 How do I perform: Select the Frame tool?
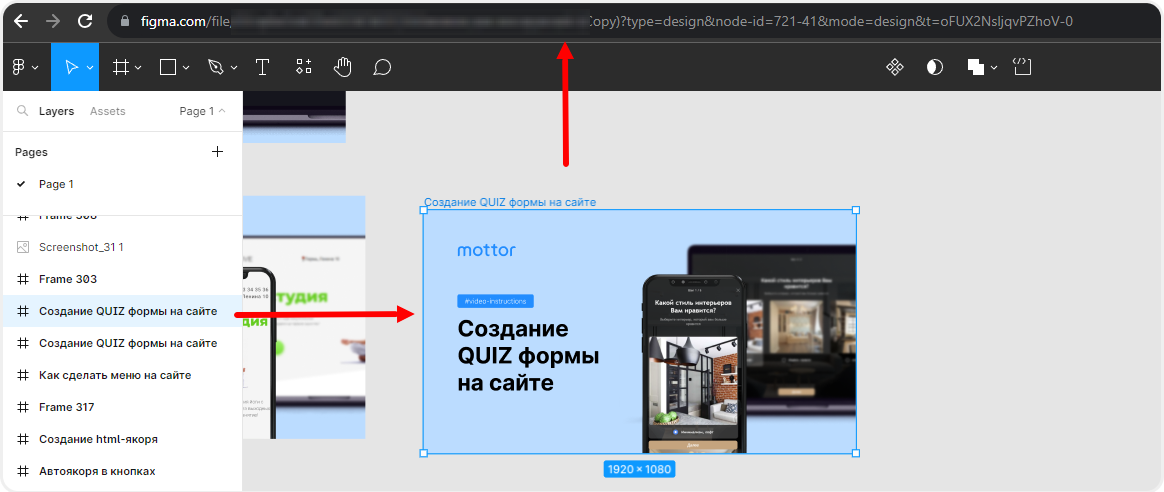[120, 67]
